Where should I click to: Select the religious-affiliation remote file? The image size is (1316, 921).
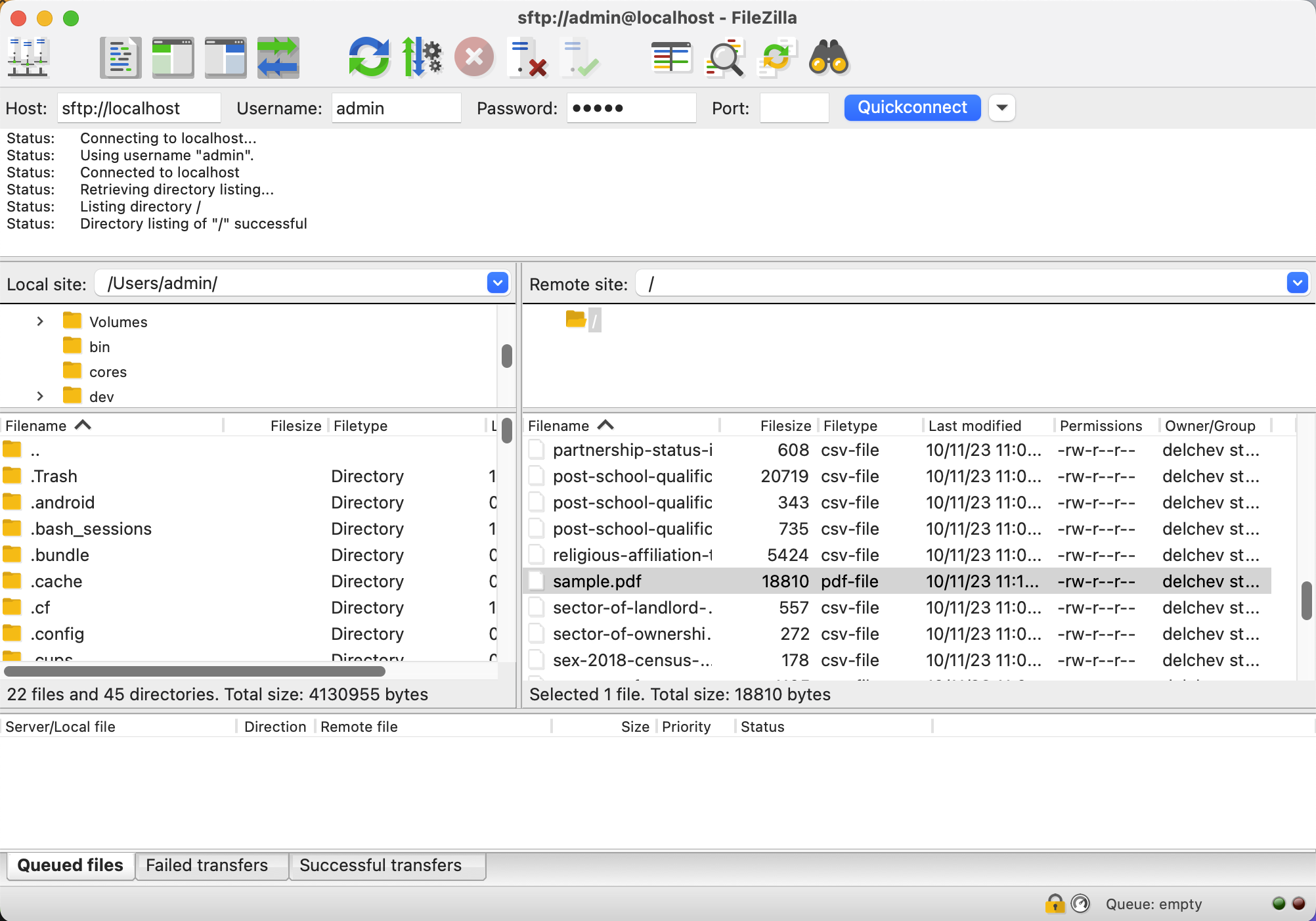pyautogui.click(x=897, y=555)
